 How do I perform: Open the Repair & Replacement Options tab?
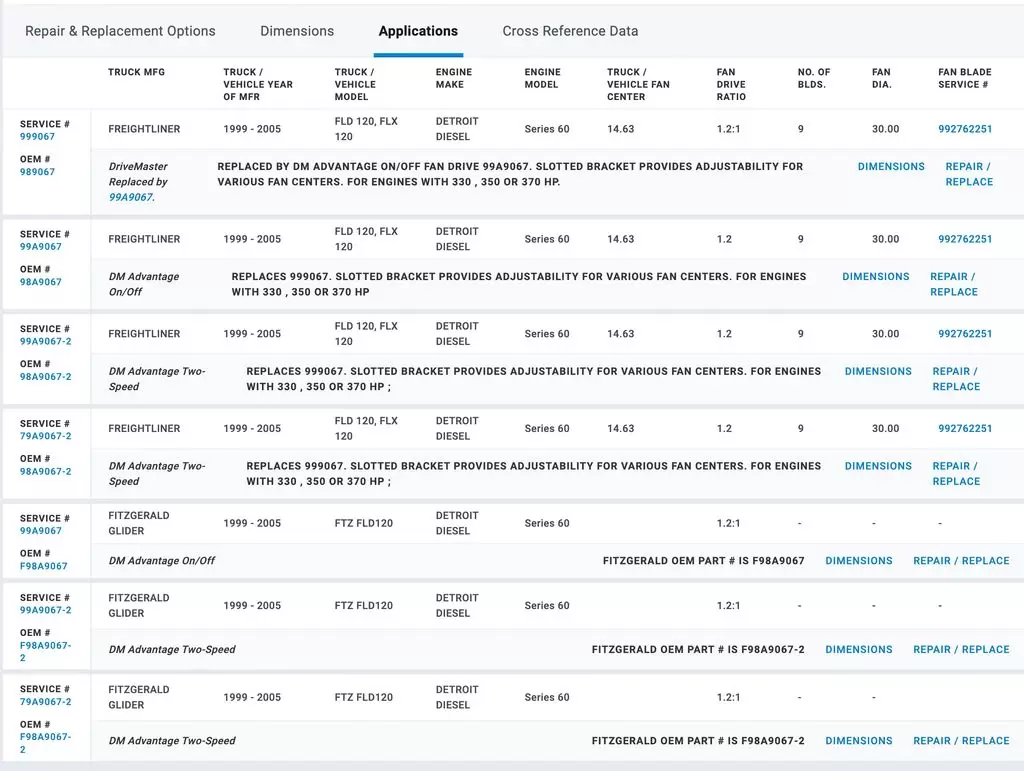coord(120,31)
